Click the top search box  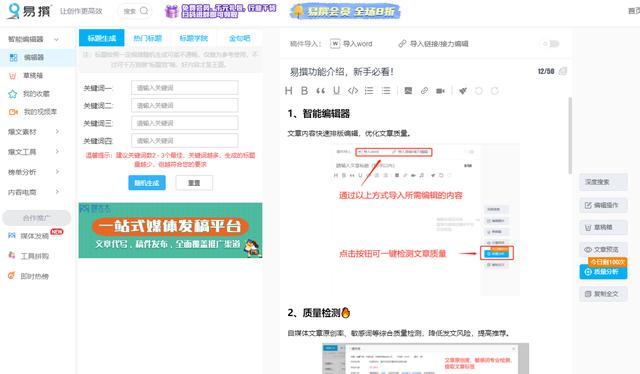pos(136,11)
